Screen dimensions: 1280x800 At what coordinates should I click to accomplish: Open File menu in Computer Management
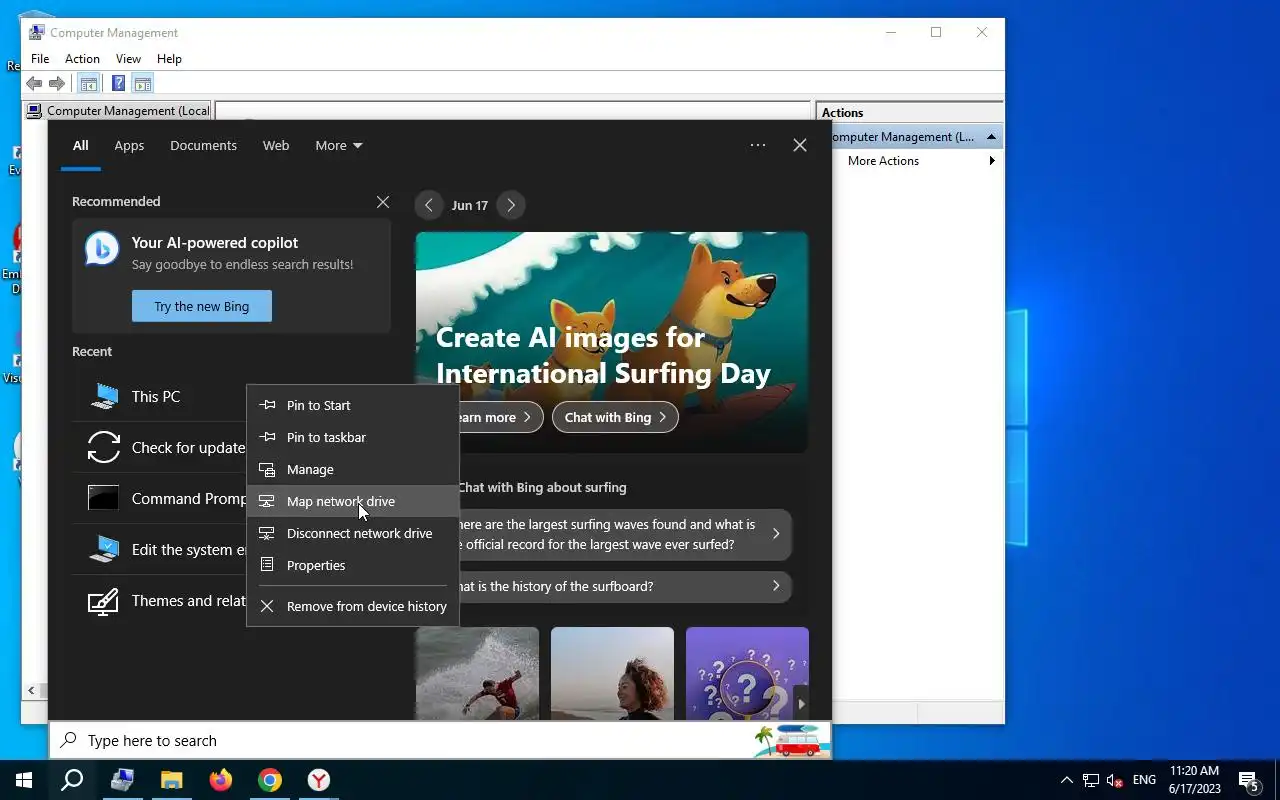click(x=40, y=59)
